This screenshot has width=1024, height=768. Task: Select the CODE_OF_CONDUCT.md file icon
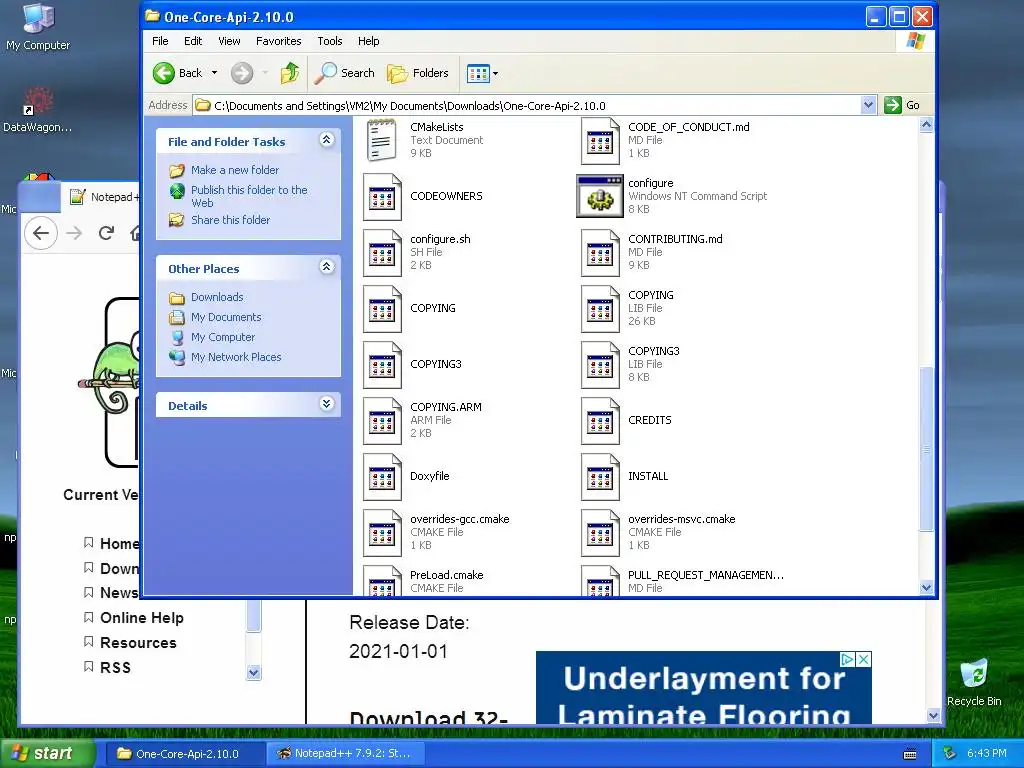point(600,140)
